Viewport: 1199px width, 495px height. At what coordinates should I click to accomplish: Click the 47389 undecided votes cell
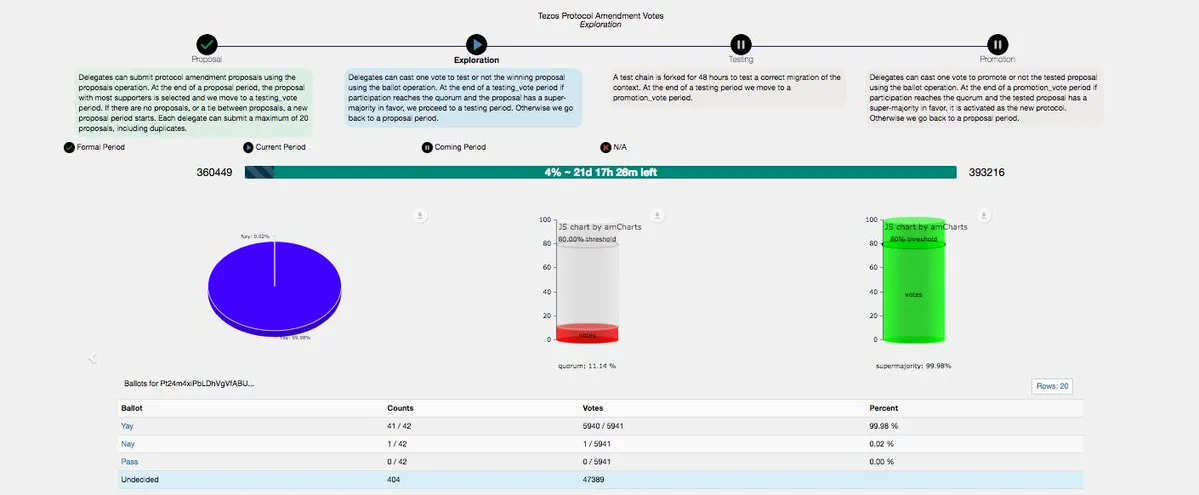[595, 480]
